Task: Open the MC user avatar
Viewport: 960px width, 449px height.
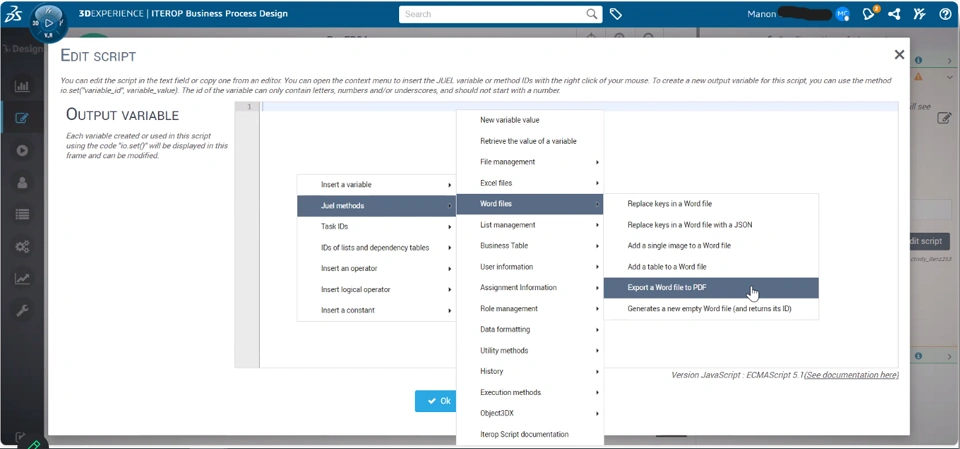Action: [842, 14]
